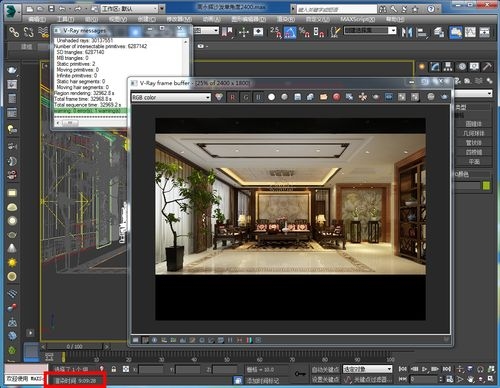Click the current frame number field
The image size is (500, 388).
click(x=424, y=379)
